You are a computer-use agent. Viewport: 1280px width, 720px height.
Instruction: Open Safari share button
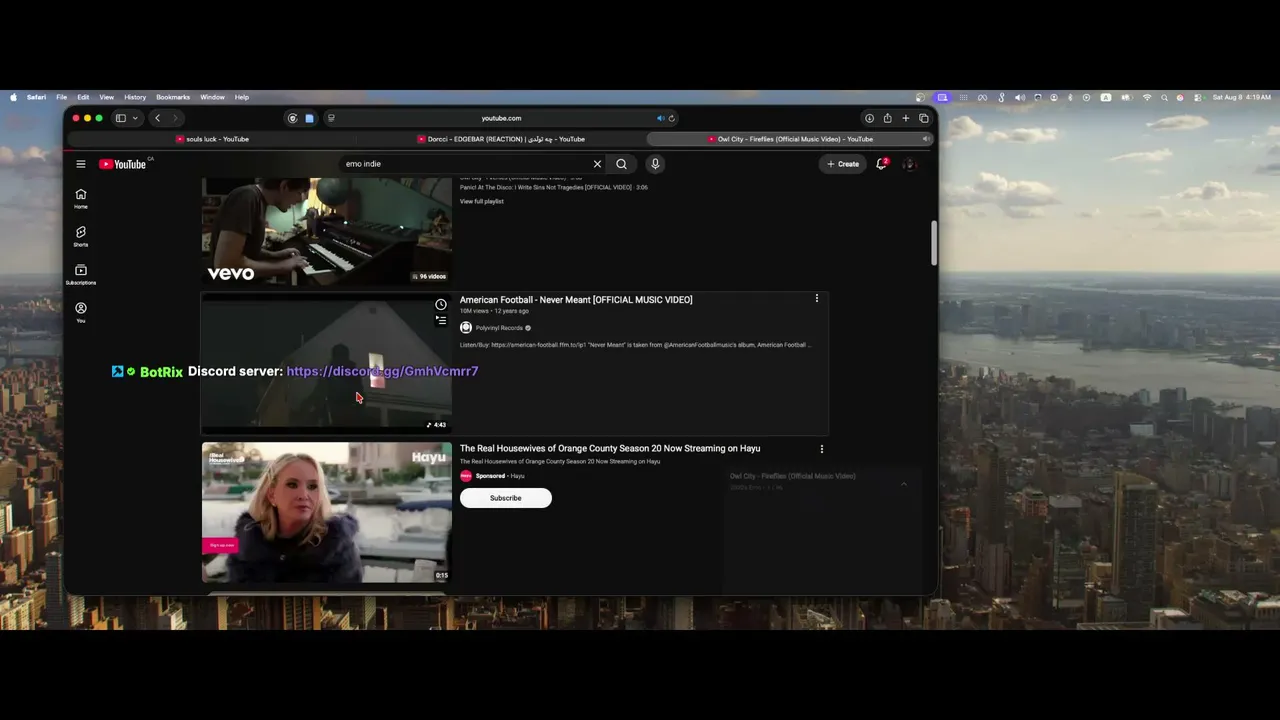click(x=887, y=118)
